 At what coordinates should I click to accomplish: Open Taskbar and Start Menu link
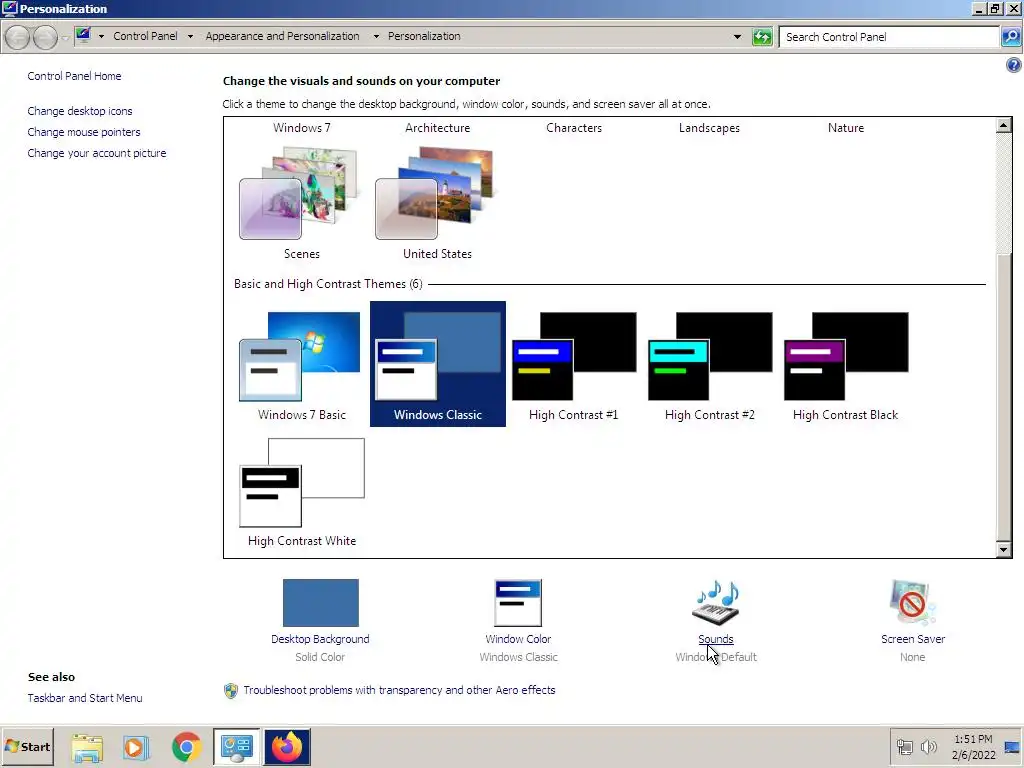pos(85,697)
